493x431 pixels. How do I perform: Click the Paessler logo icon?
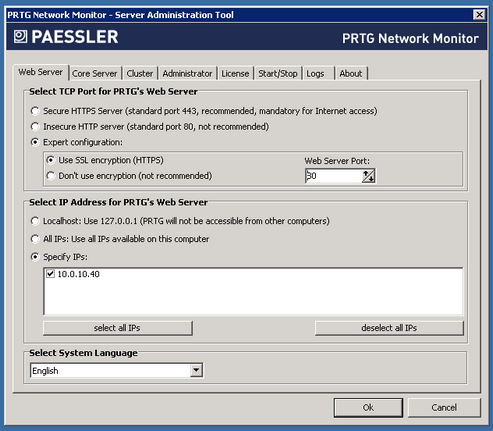pyautogui.click(x=20, y=37)
